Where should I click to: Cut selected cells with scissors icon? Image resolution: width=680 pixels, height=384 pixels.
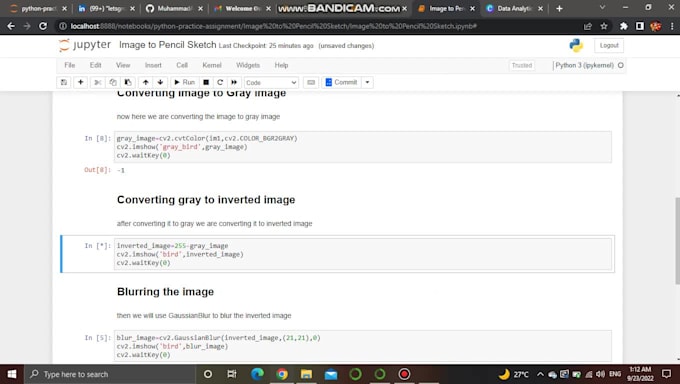(x=98, y=82)
